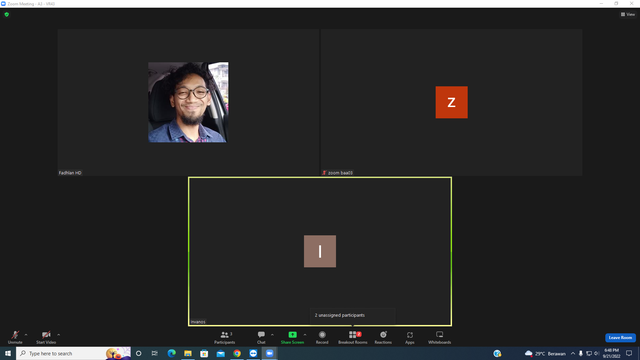Click the Leave Room button

pos(620,338)
